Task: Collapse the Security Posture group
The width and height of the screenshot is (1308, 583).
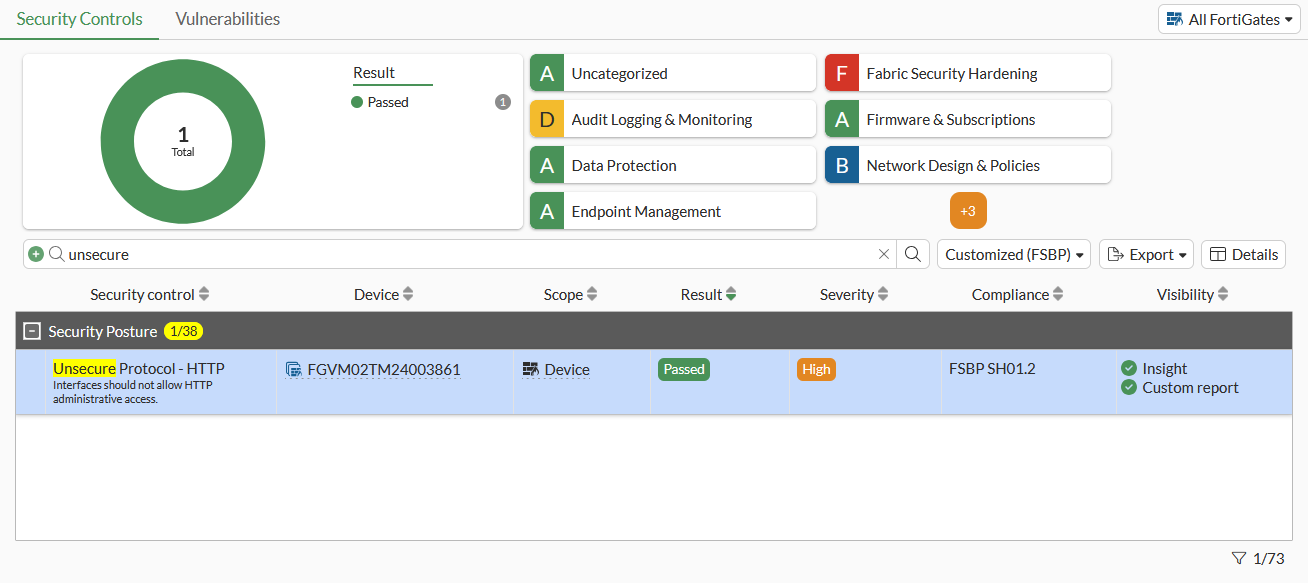Action: coord(32,331)
